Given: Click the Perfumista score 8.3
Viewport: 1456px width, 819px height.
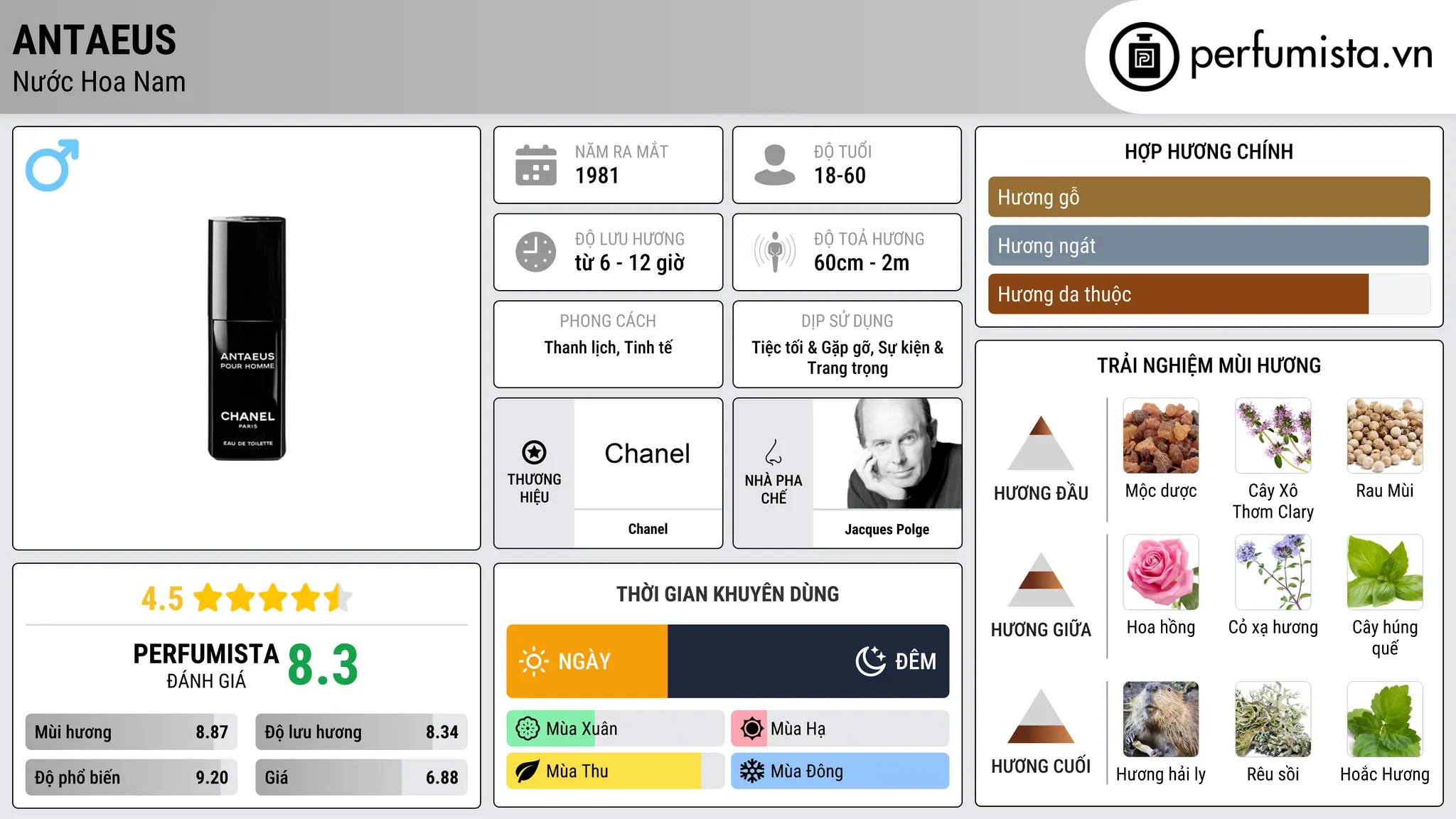Looking at the screenshot, I should click(323, 665).
